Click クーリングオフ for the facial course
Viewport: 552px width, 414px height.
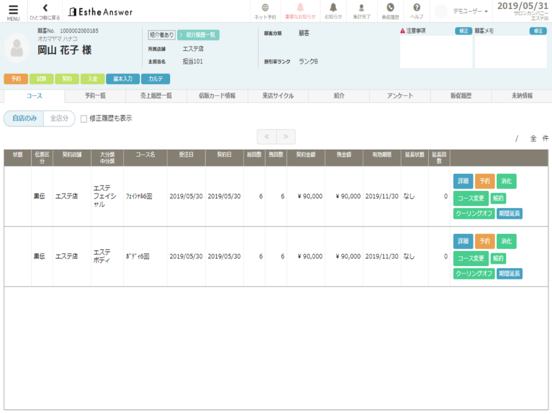click(x=474, y=213)
